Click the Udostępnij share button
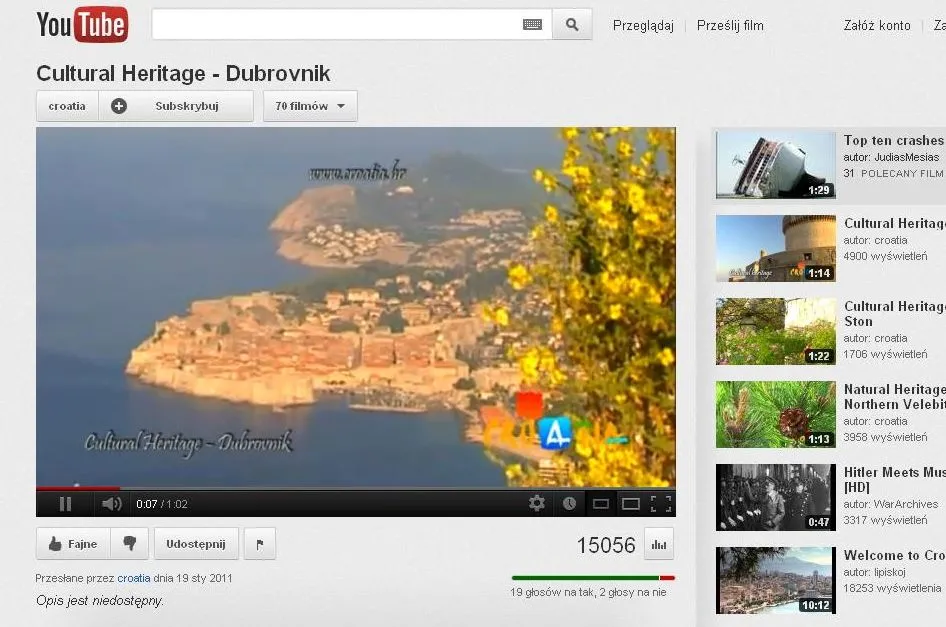 [196, 544]
